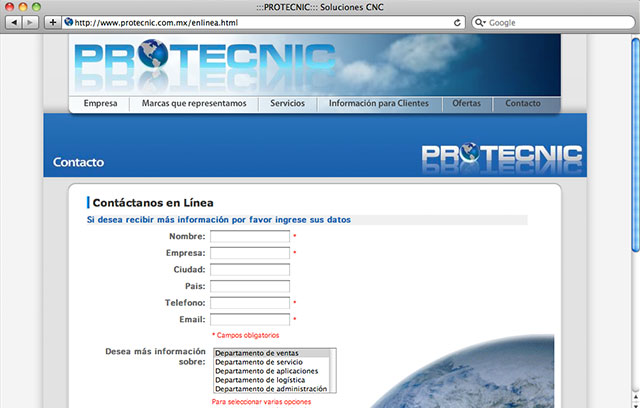Click the Campos obligatorios note

(246, 335)
